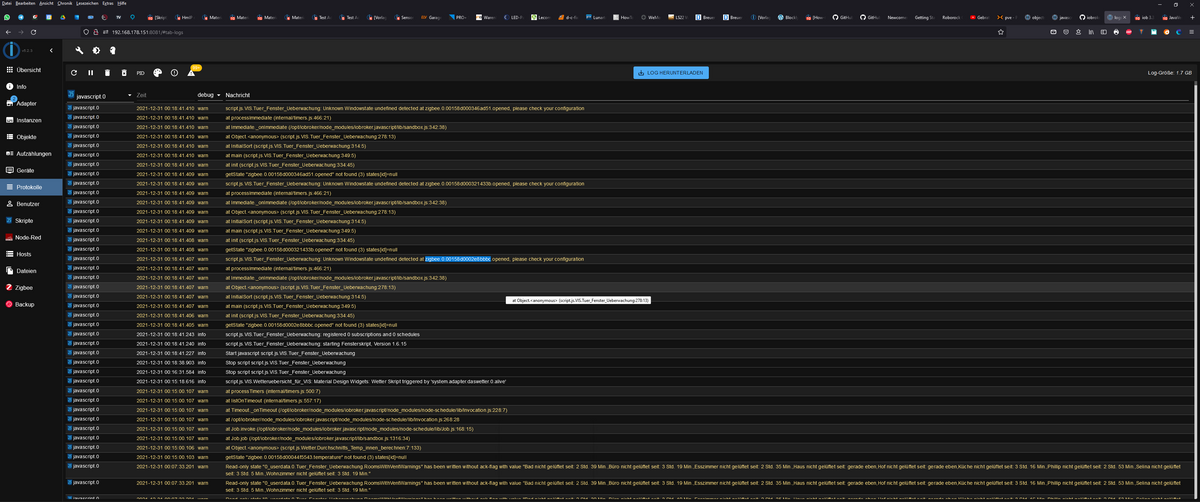Open Übersicht in the sidebar
This screenshot has height=502, width=1200.
[x=29, y=70]
